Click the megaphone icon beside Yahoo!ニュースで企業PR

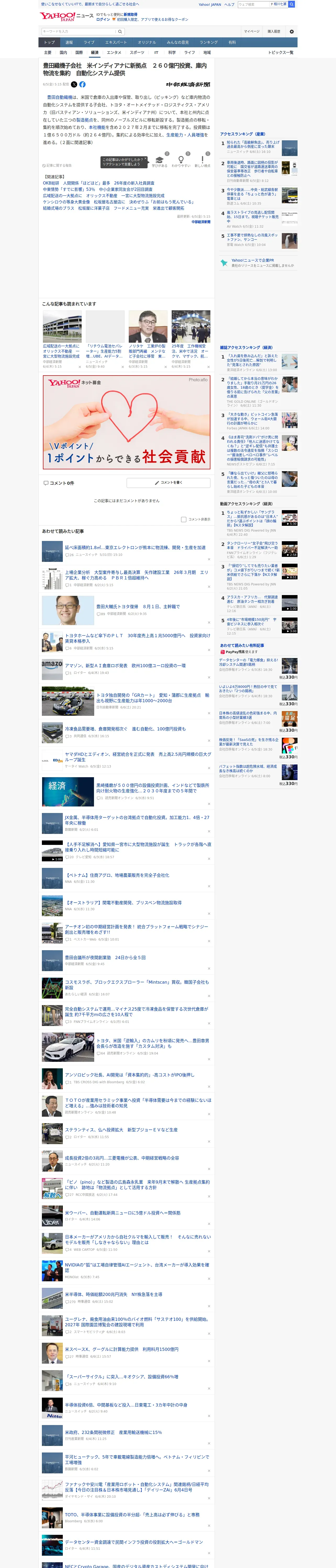224,263
